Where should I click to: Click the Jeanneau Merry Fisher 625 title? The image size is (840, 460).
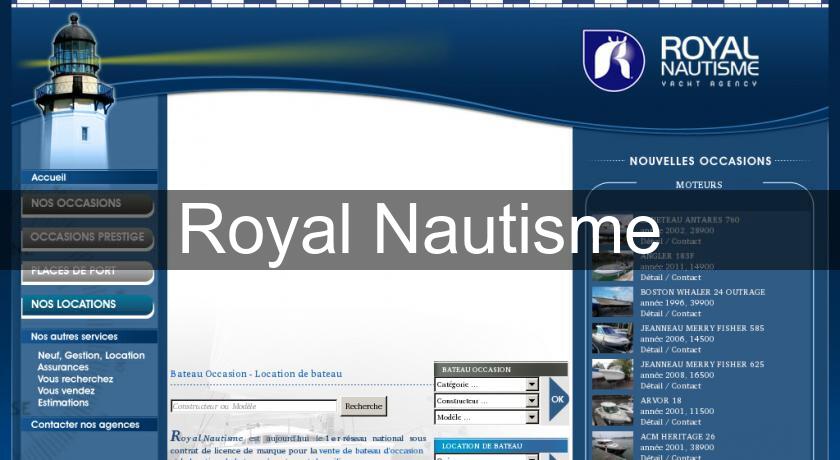tap(702, 364)
